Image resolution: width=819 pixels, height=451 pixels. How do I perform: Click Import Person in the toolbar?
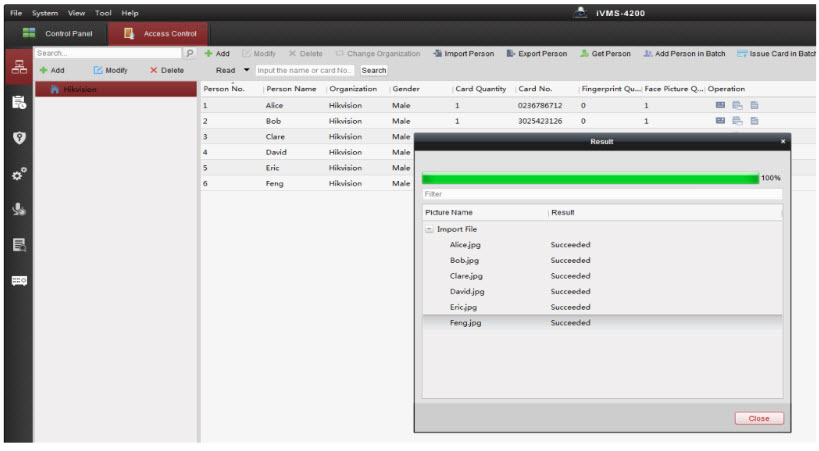463,53
